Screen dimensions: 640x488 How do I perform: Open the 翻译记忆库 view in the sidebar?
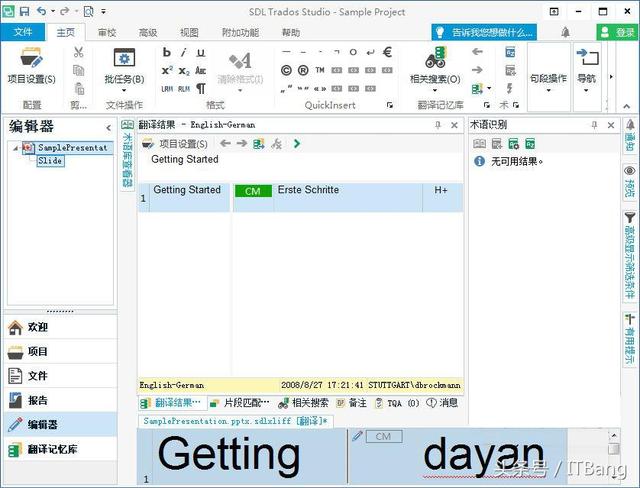pyautogui.click(x=60, y=449)
